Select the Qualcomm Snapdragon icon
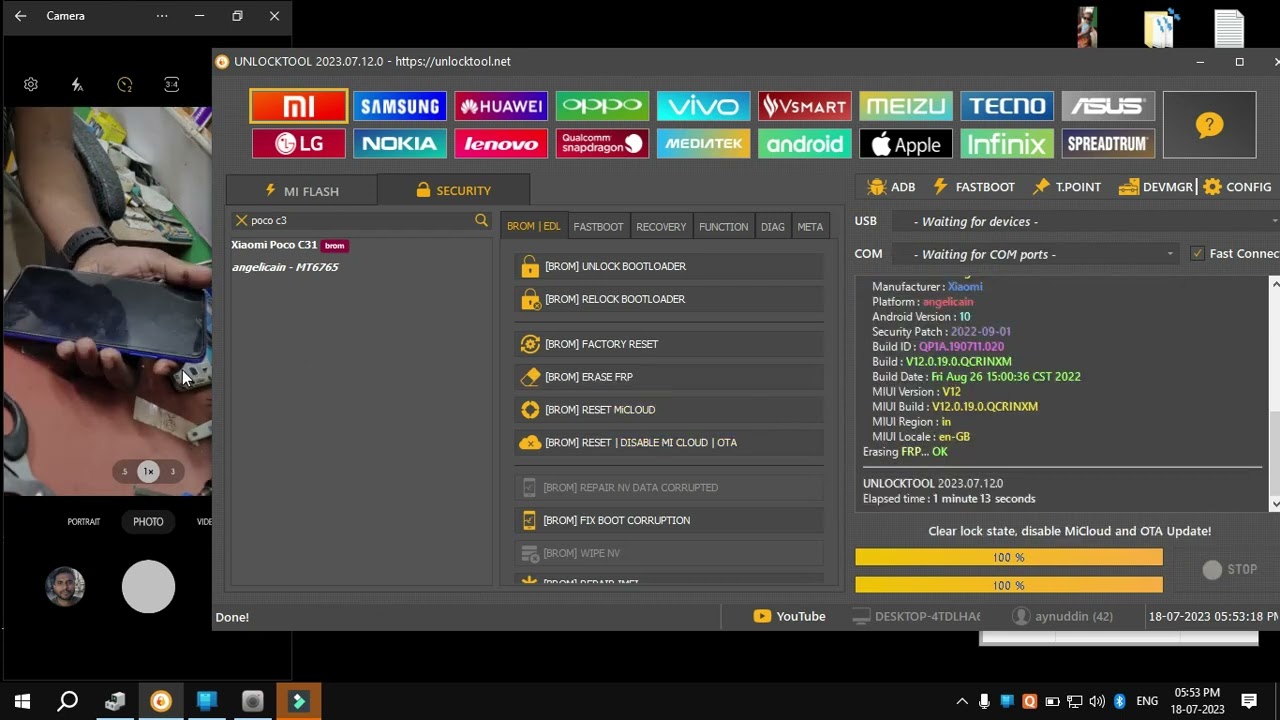The width and height of the screenshot is (1280, 720). (x=602, y=143)
